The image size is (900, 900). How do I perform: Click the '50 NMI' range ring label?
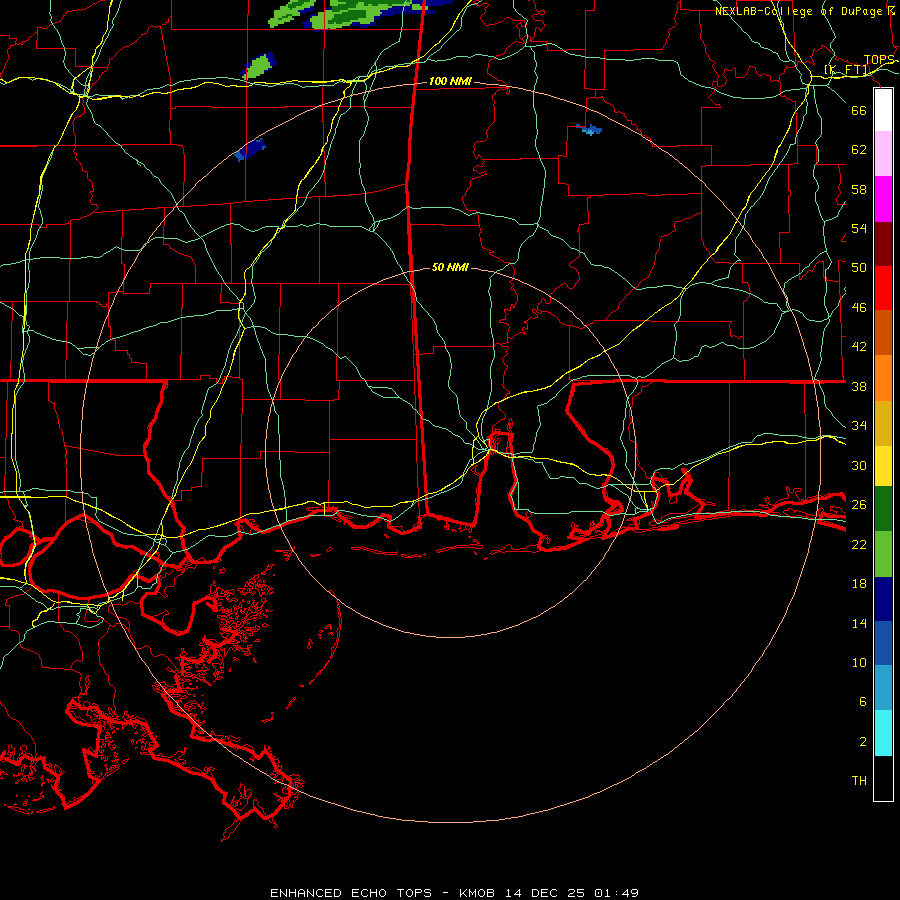[x=450, y=267]
